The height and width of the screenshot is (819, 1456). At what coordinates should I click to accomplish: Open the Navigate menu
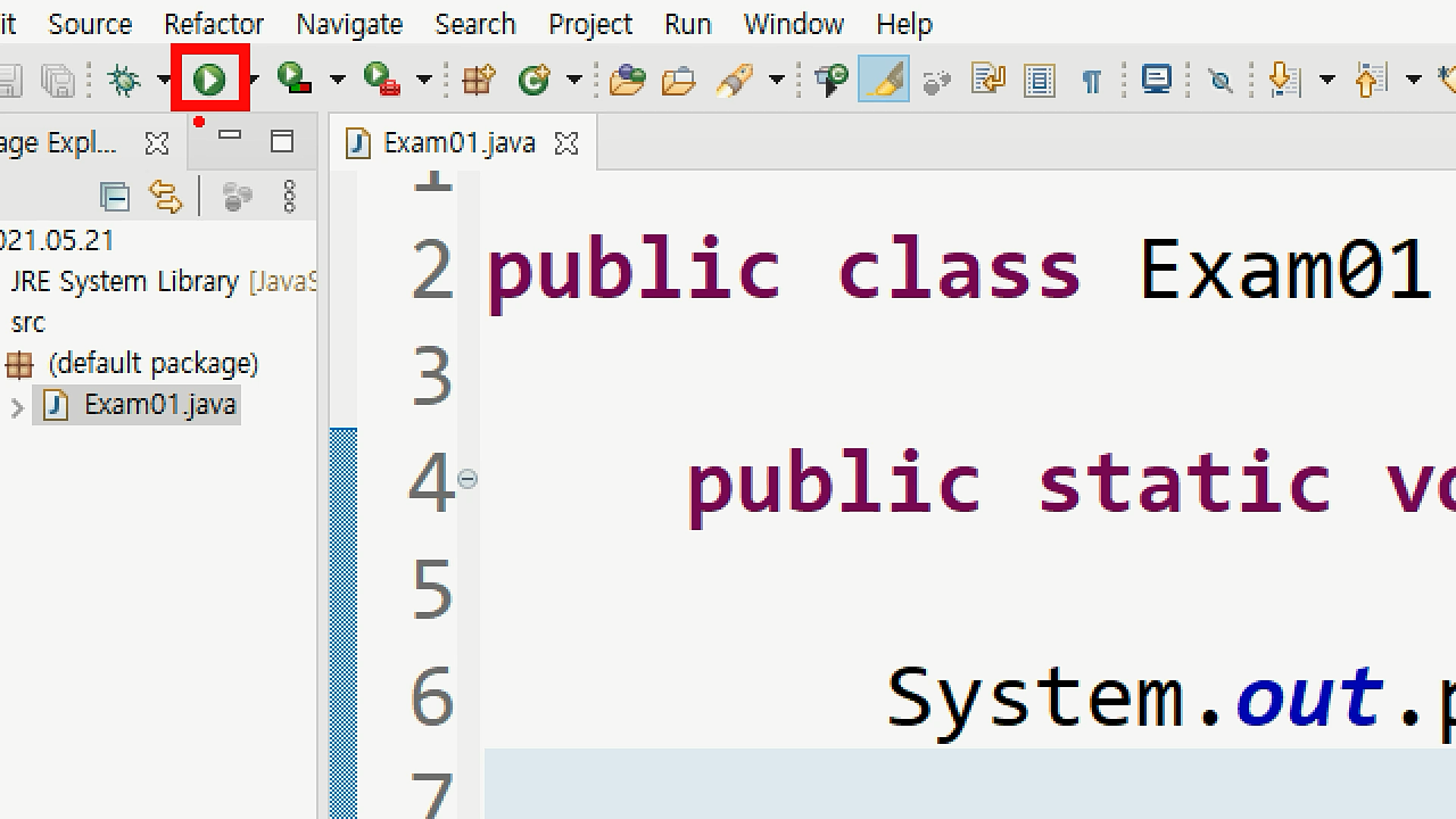349,24
